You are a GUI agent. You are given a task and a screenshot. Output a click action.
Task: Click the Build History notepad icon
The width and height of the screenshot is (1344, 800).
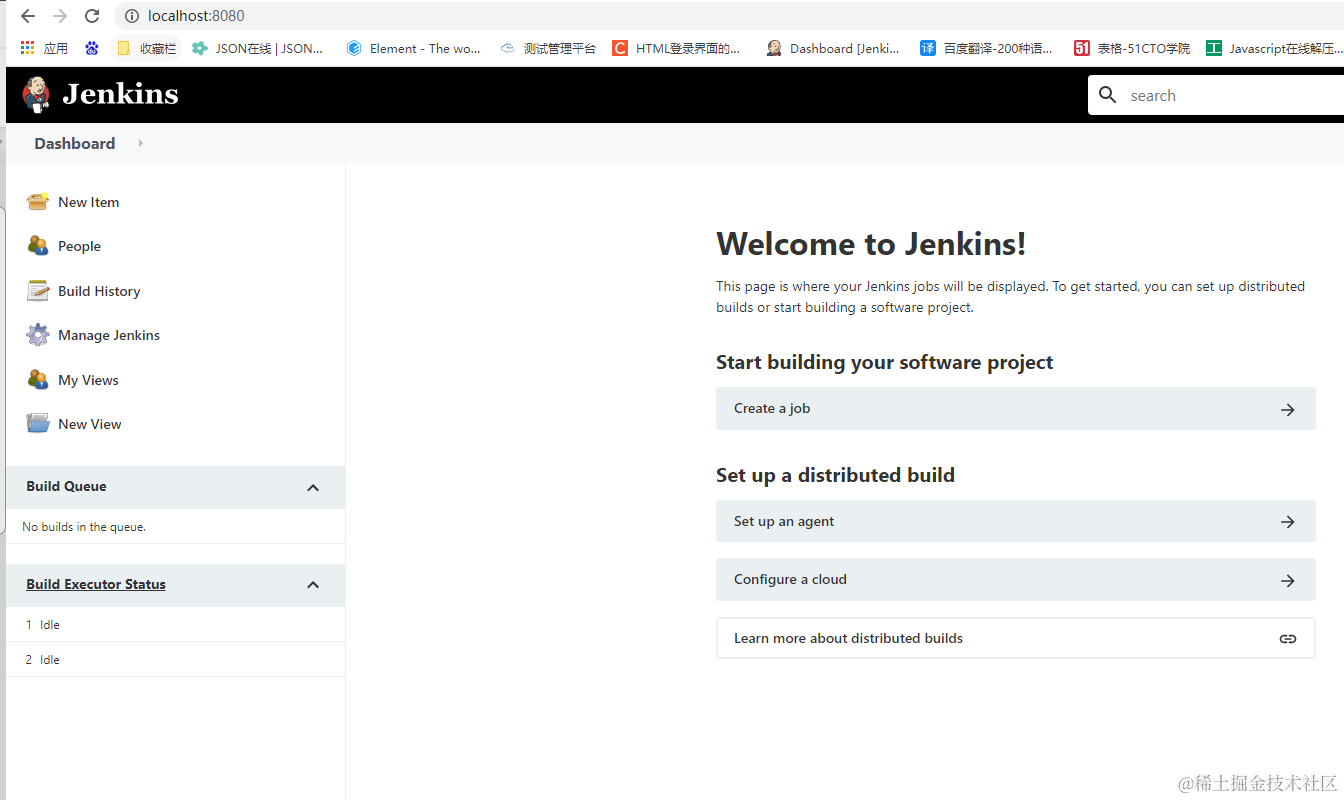point(38,291)
